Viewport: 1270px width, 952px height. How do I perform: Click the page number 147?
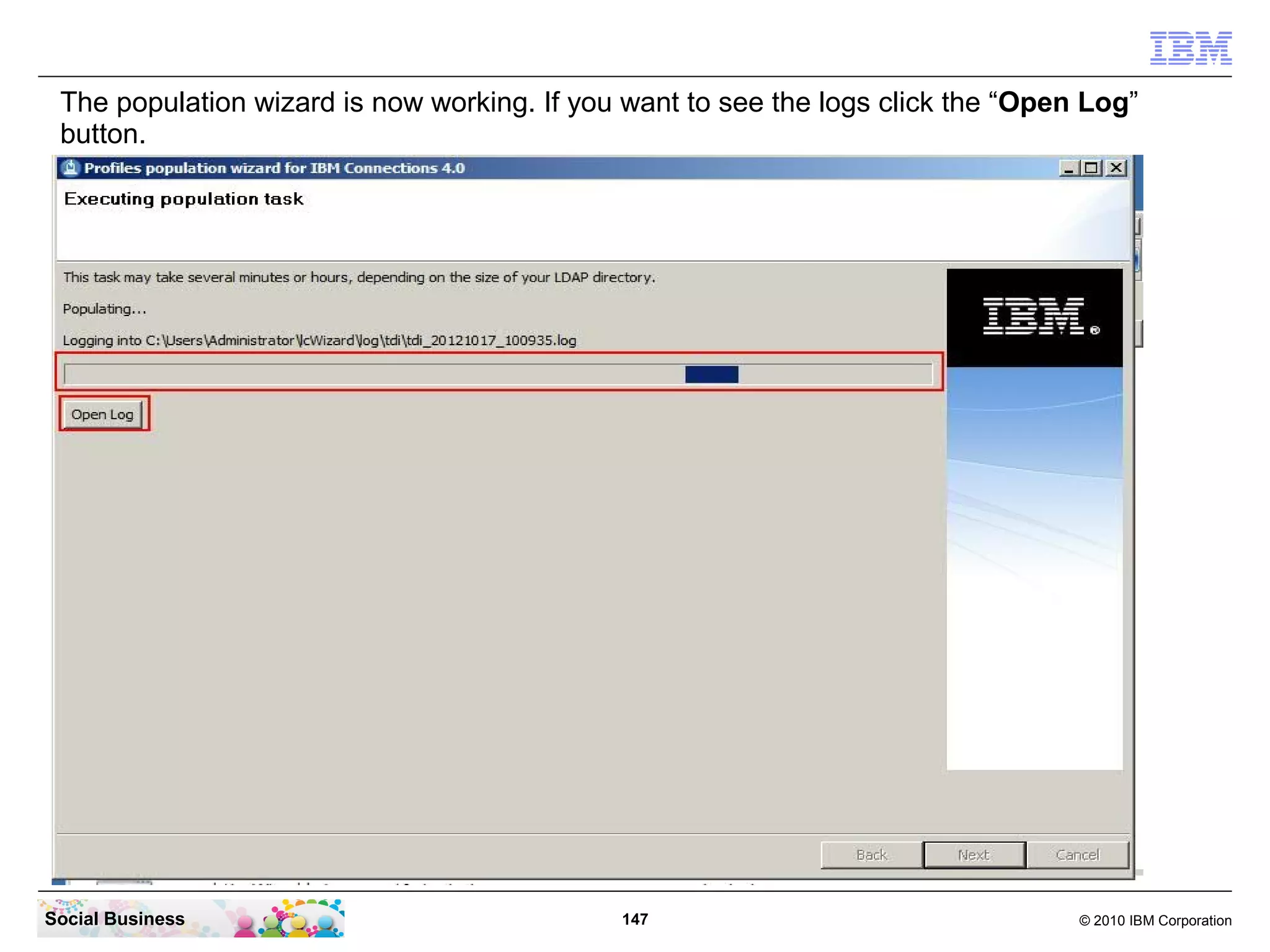point(635,919)
